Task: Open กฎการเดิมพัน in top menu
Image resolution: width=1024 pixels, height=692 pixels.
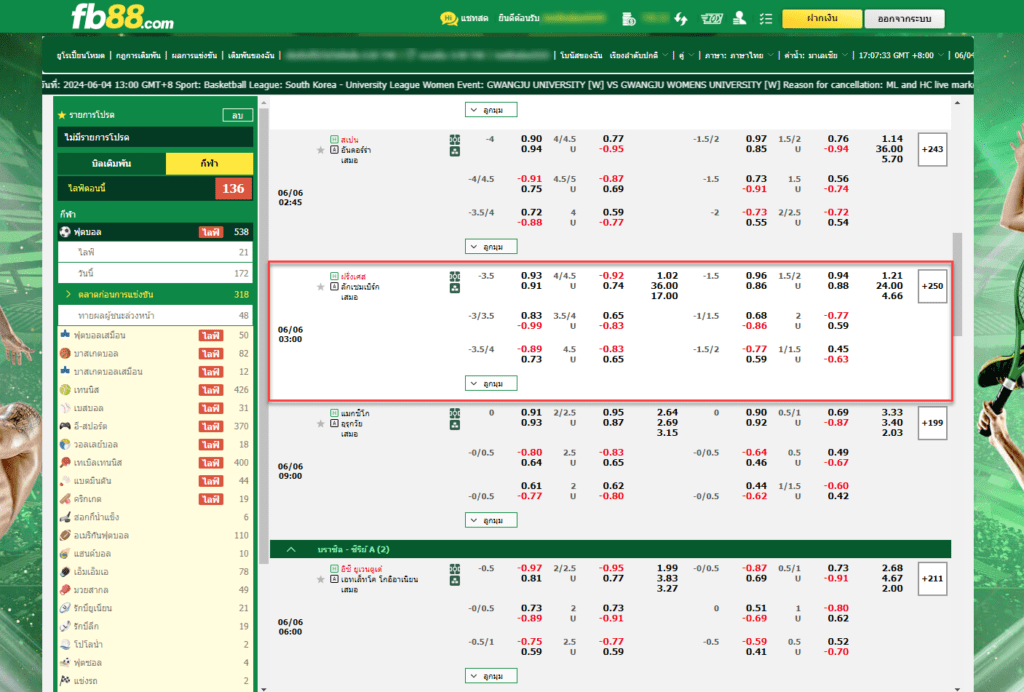Action: pos(138,55)
